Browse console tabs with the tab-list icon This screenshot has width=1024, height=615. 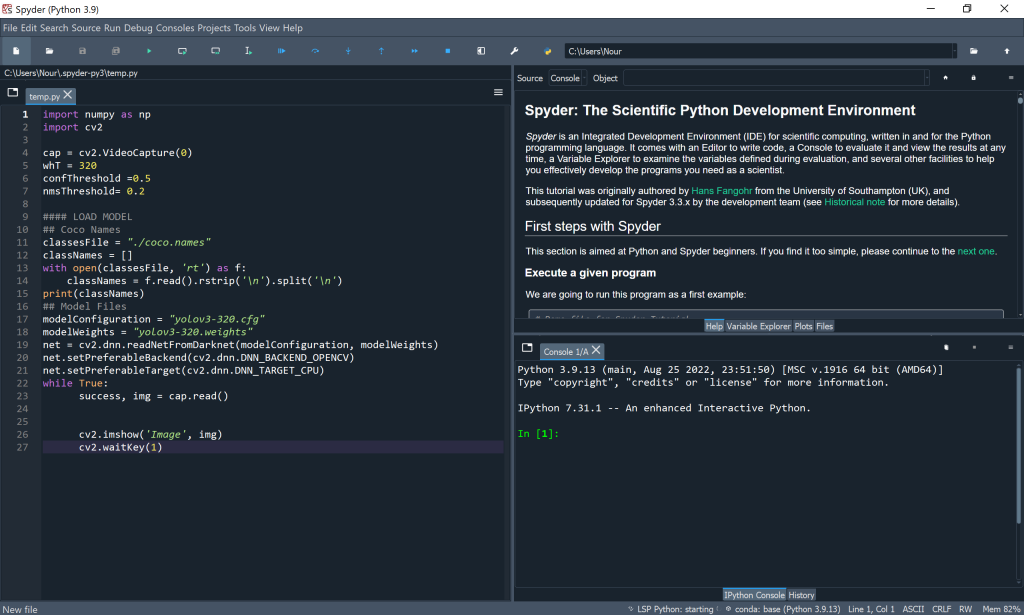(x=527, y=348)
